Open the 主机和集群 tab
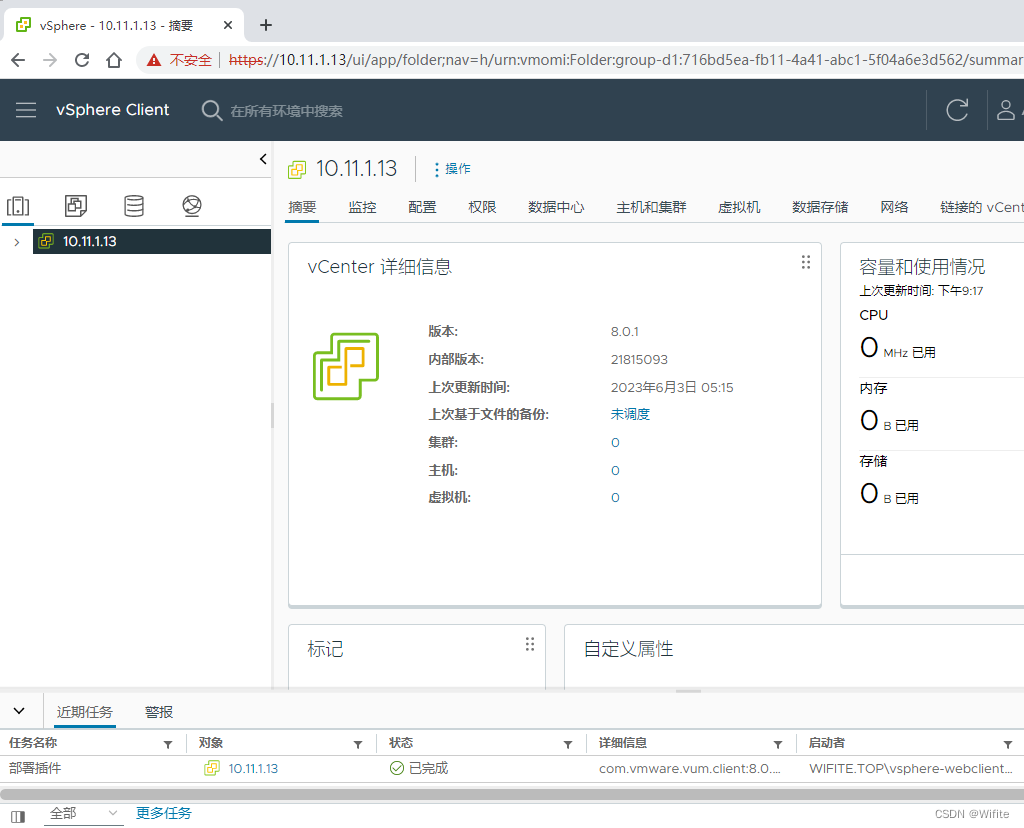This screenshot has width=1024, height=828. 651,207
